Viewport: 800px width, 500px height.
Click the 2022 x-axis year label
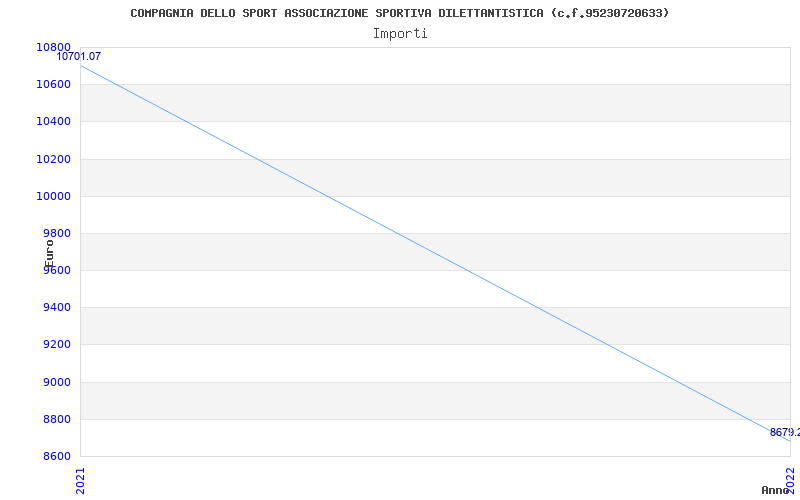pos(790,479)
